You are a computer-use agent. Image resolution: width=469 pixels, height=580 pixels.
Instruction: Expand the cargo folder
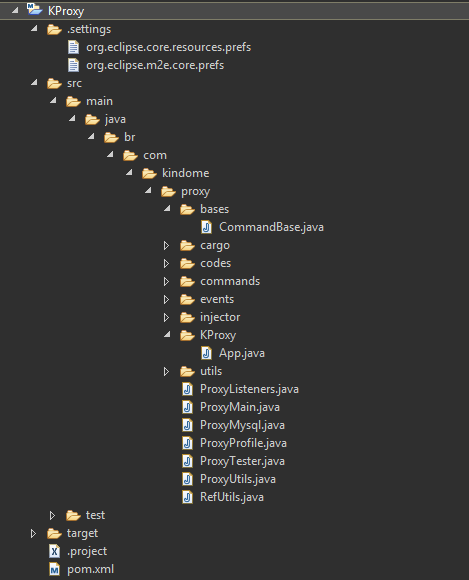[166, 245]
